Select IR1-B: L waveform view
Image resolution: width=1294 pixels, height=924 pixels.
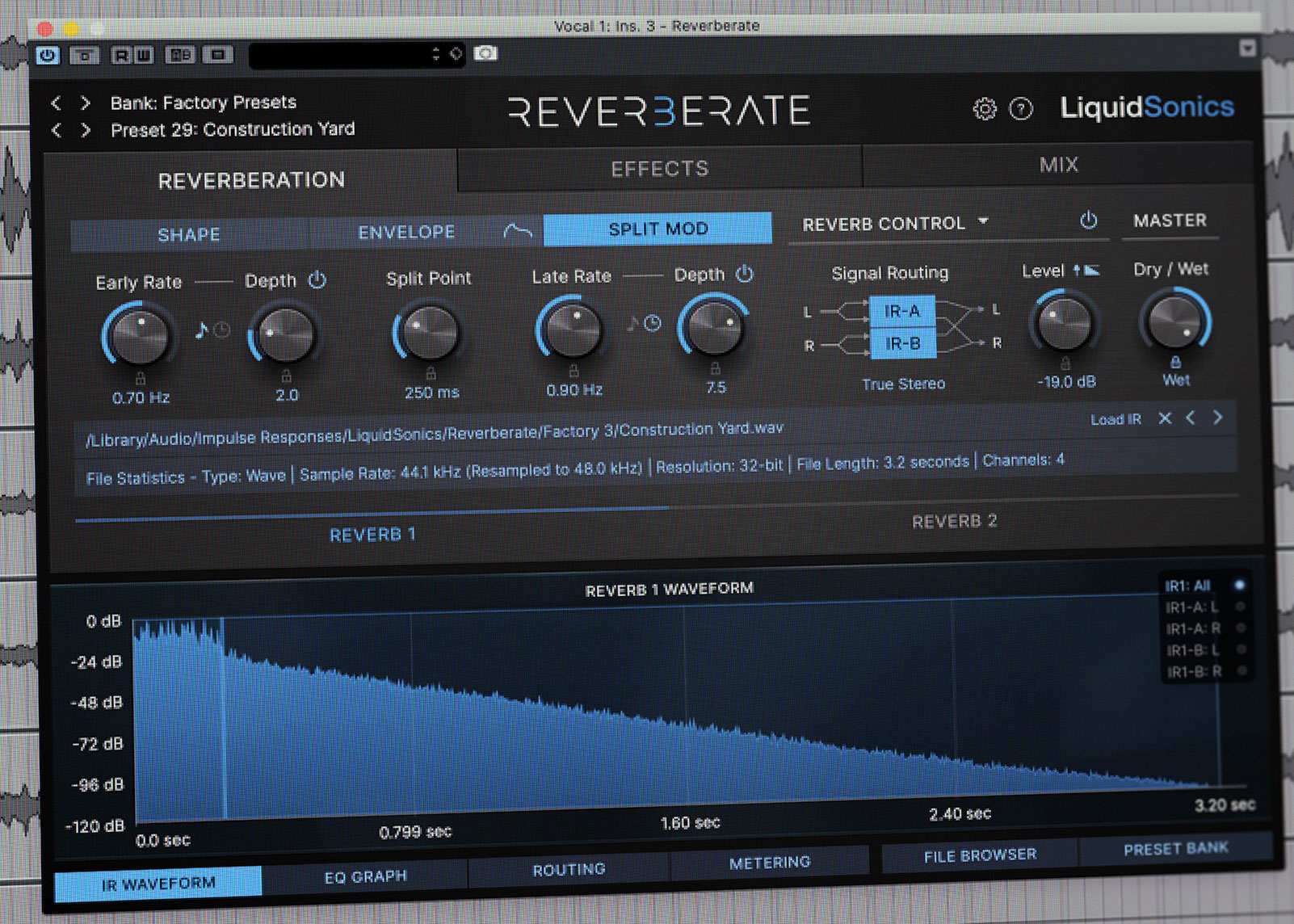click(1207, 649)
